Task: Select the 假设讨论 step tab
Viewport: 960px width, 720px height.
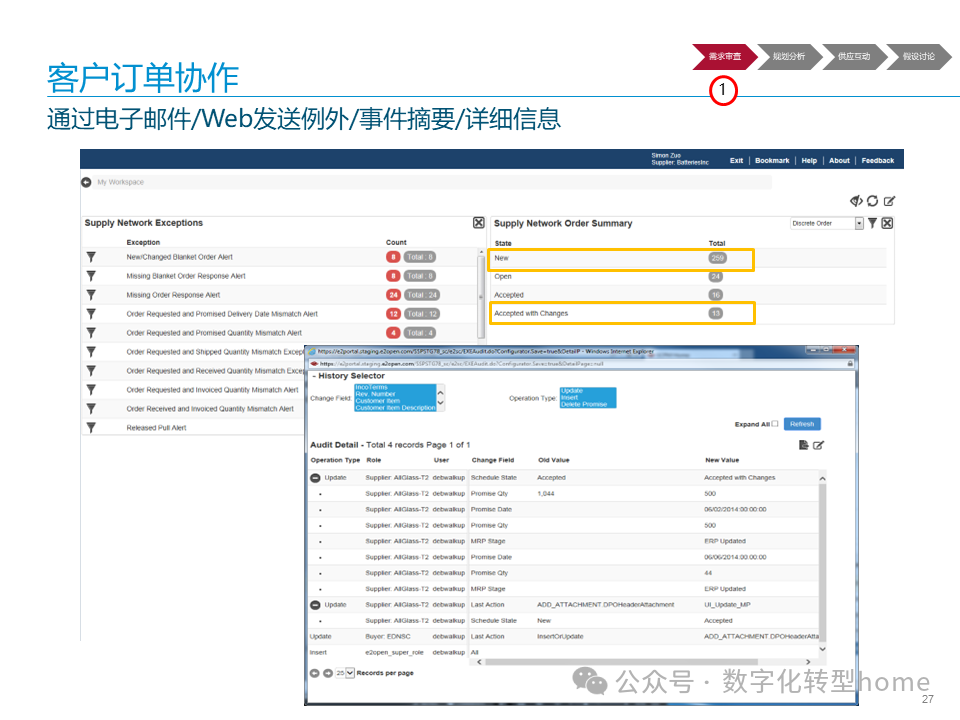Action: (918, 57)
